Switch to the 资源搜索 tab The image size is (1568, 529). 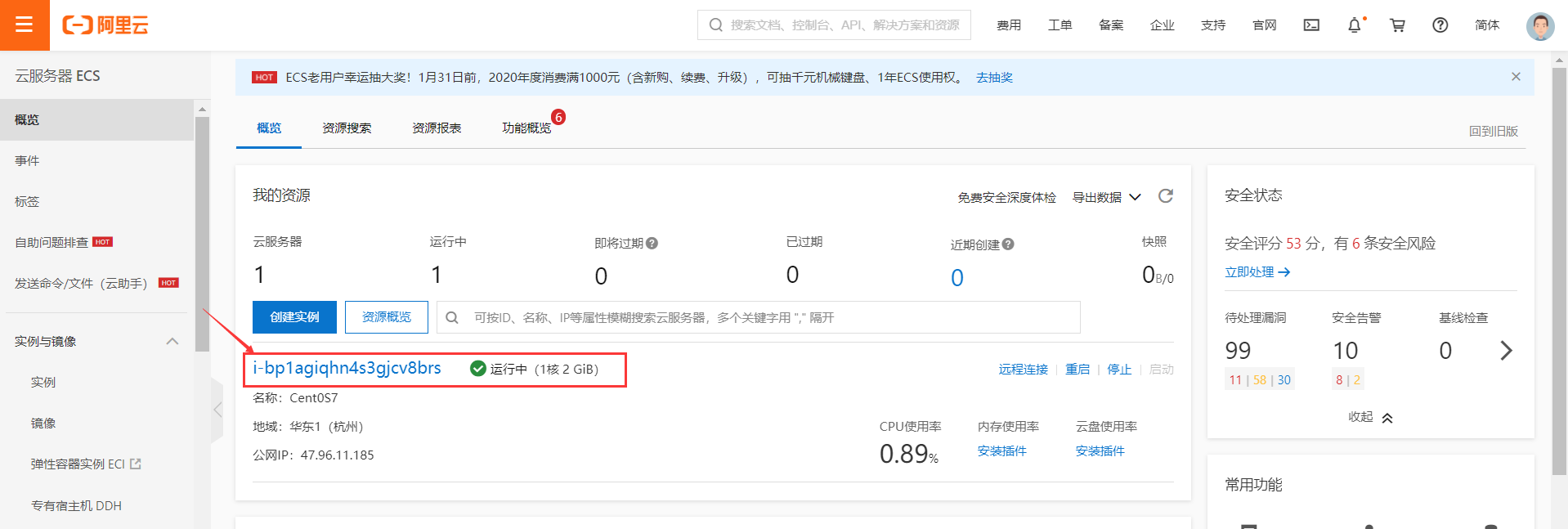(x=347, y=128)
